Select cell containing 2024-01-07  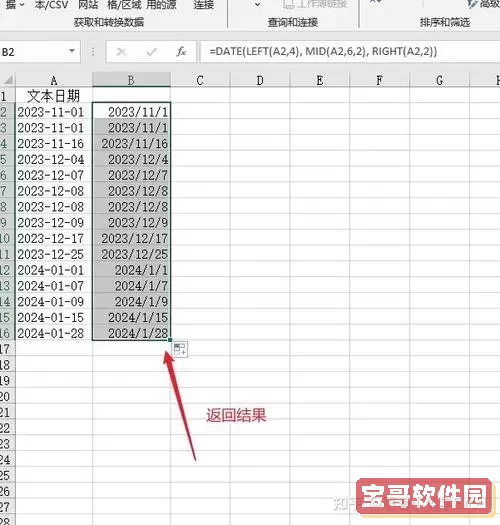click(x=54, y=286)
